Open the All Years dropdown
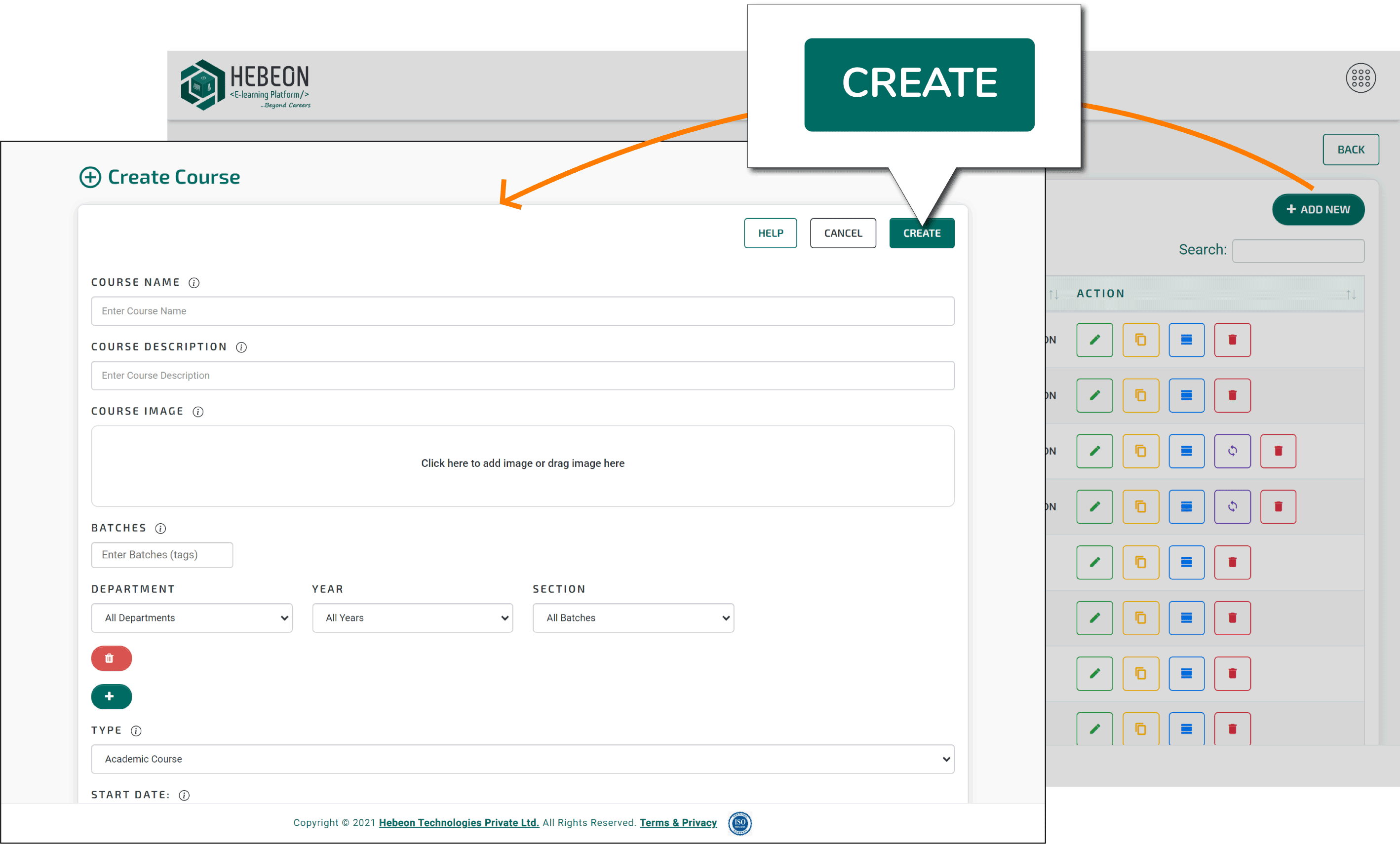This screenshot has height=844, width=1400. tap(413, 617)
